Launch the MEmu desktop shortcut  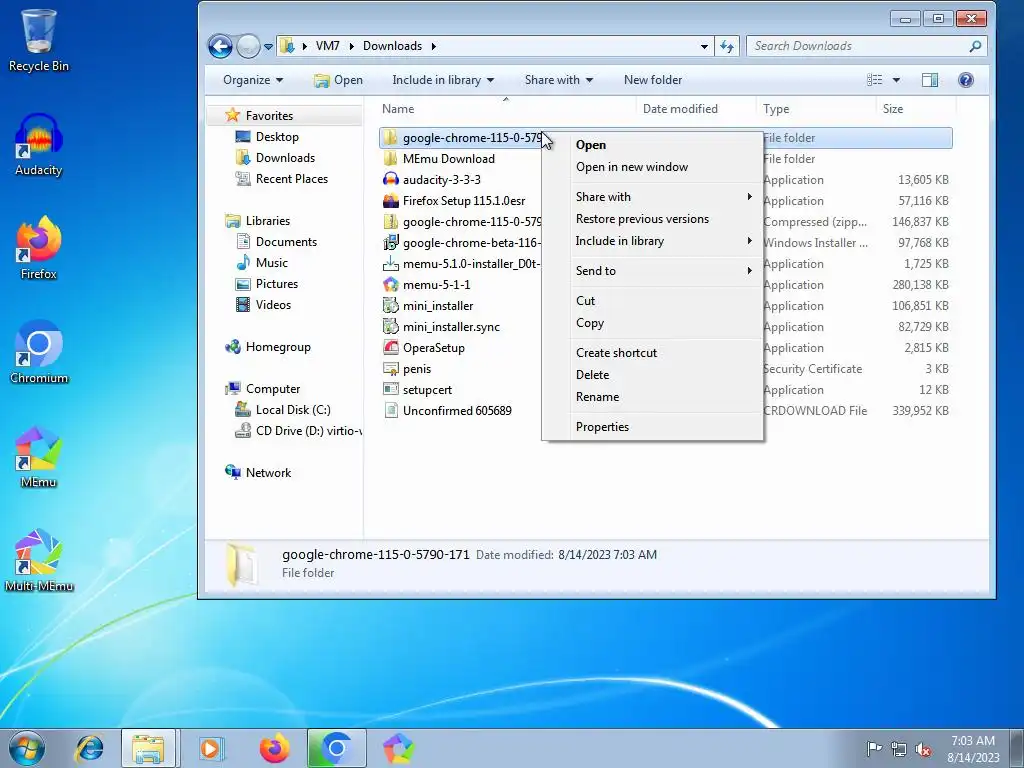click(x=39, y=457)
